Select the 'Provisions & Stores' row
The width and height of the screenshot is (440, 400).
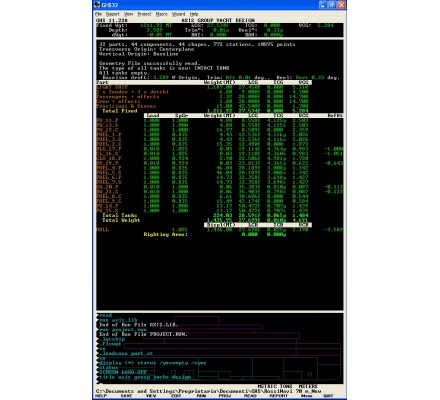click(126, 106)
